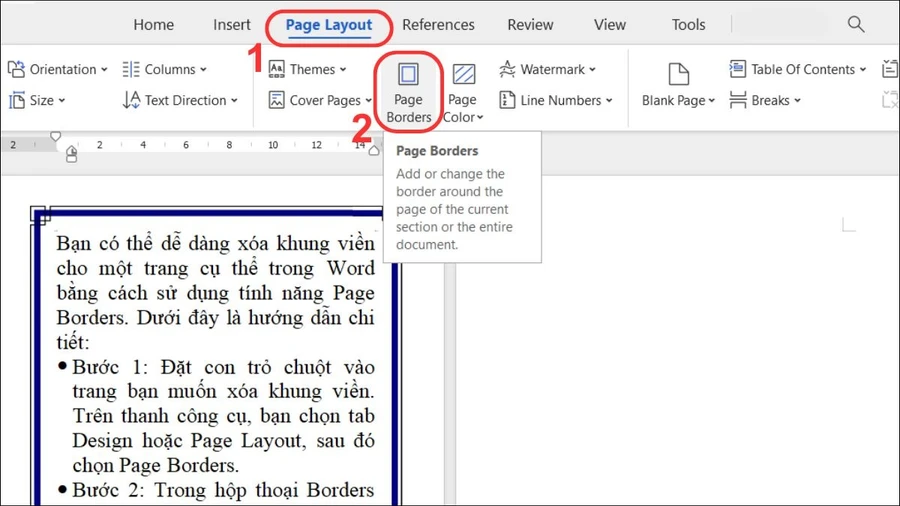This screenshot has height=506, width=900.
Task: Go to the Review tab
Action: tap(530, 25)
